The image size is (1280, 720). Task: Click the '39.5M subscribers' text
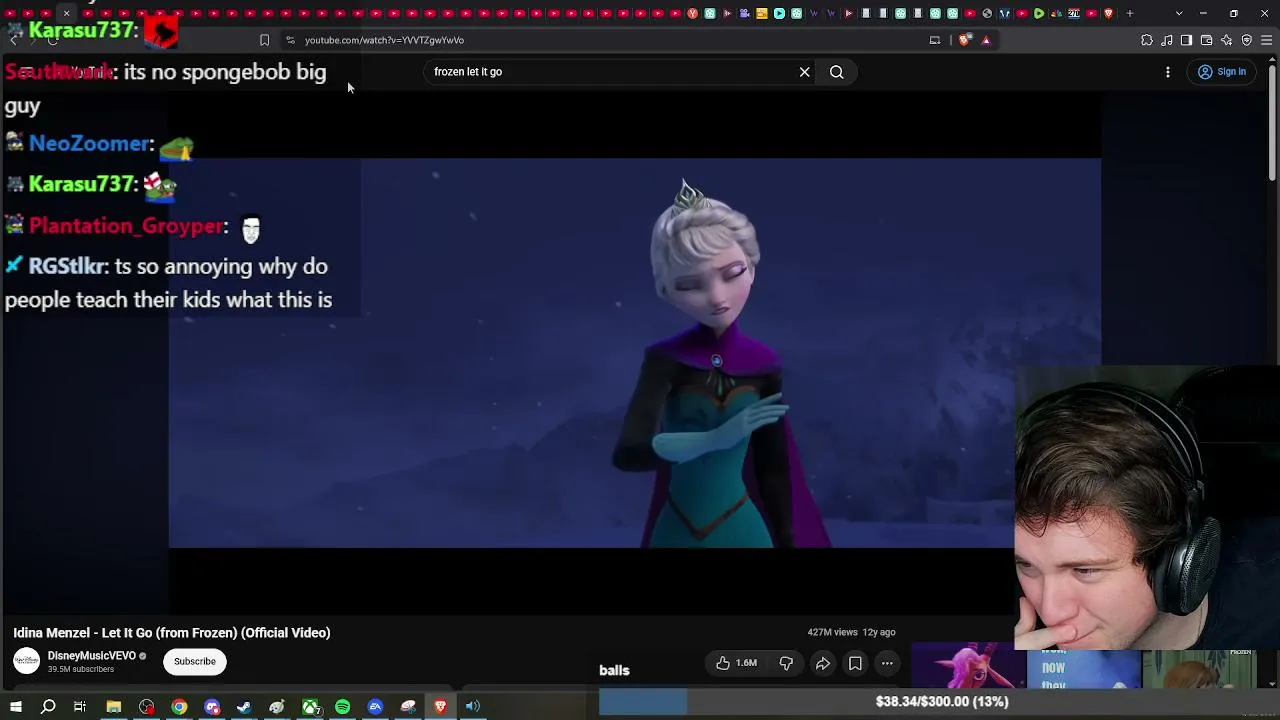click(x=81, y=669)
